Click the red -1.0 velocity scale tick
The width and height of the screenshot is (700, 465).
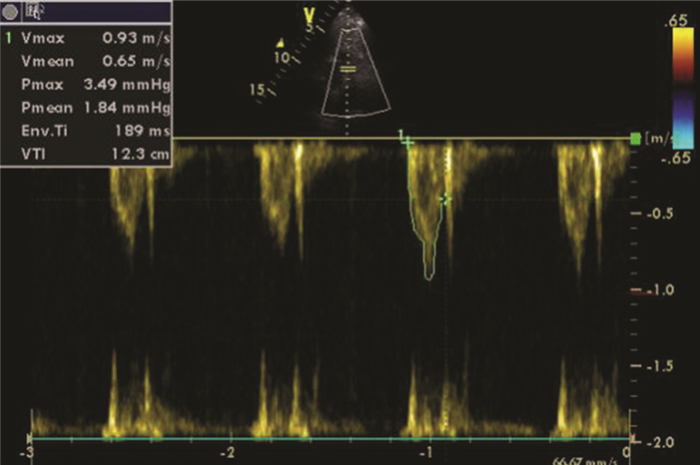point(640,290)
